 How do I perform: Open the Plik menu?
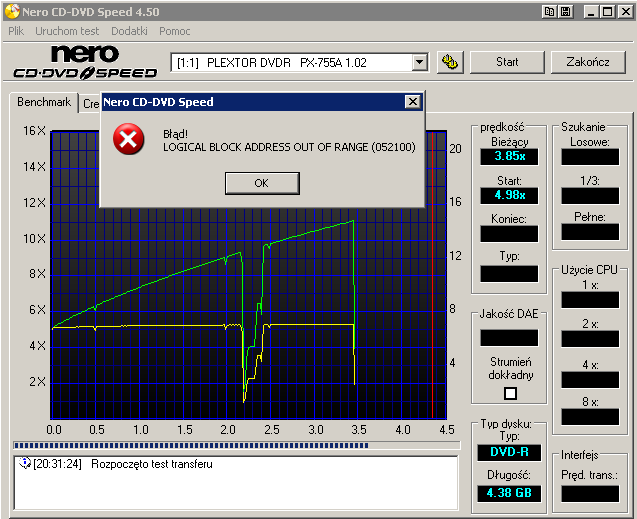click(16, 31)
